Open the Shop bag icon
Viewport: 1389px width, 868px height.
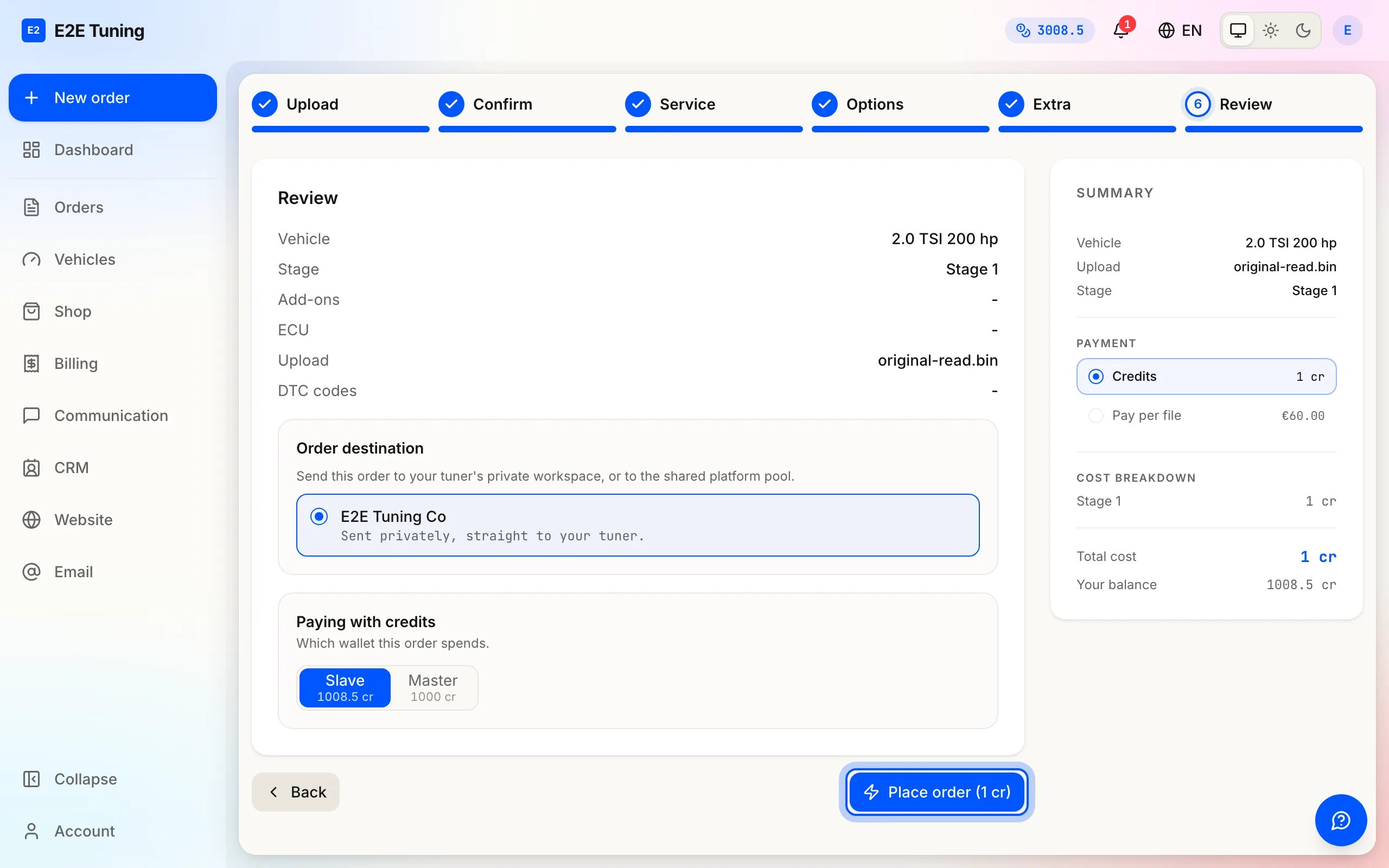(x=31, y=312)
